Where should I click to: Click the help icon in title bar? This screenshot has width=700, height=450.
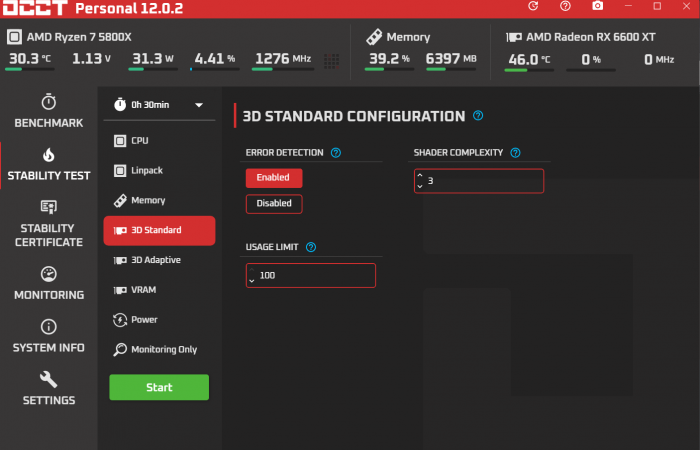pyautogui.click(x=565, y=6)
